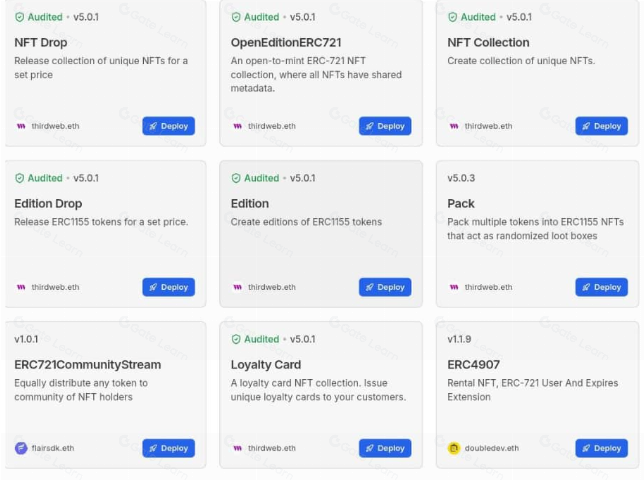Deploy the NFT Drop contract
The image size is (644, 480).
(168, 126)
